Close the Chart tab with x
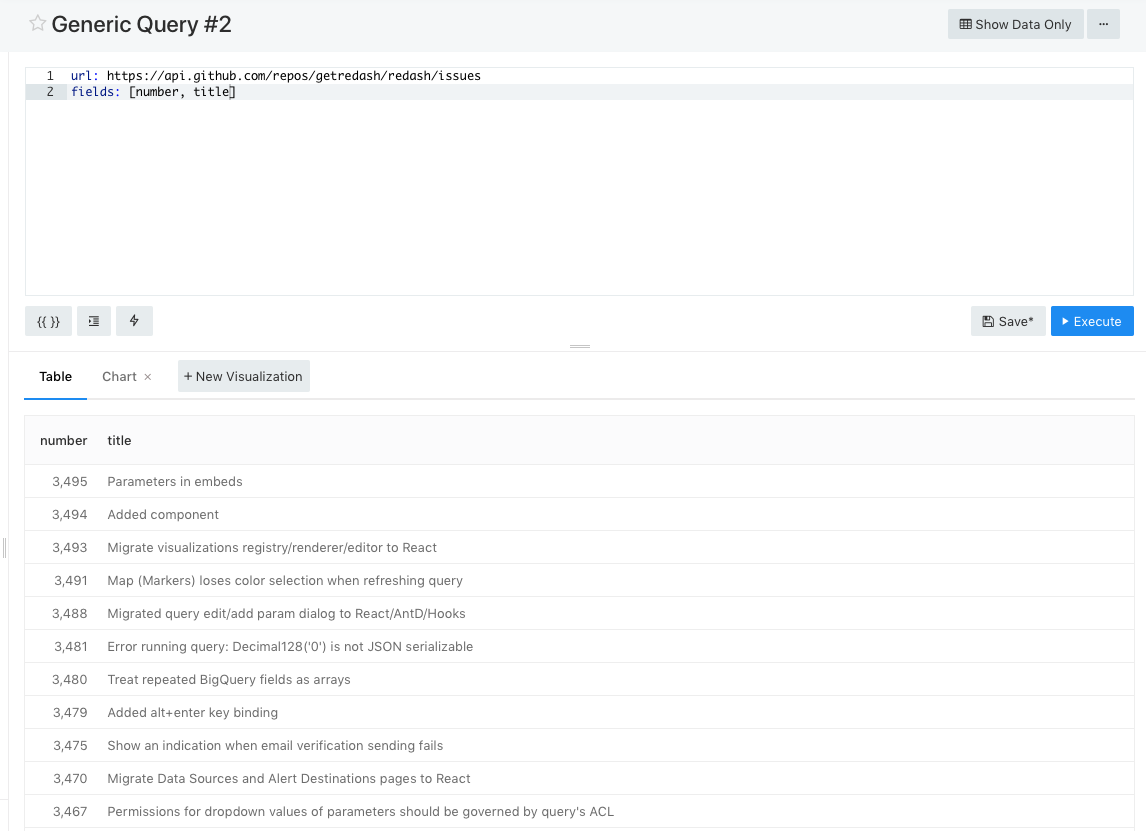This screenshot has height=831, width=1146. coord(148,377)
